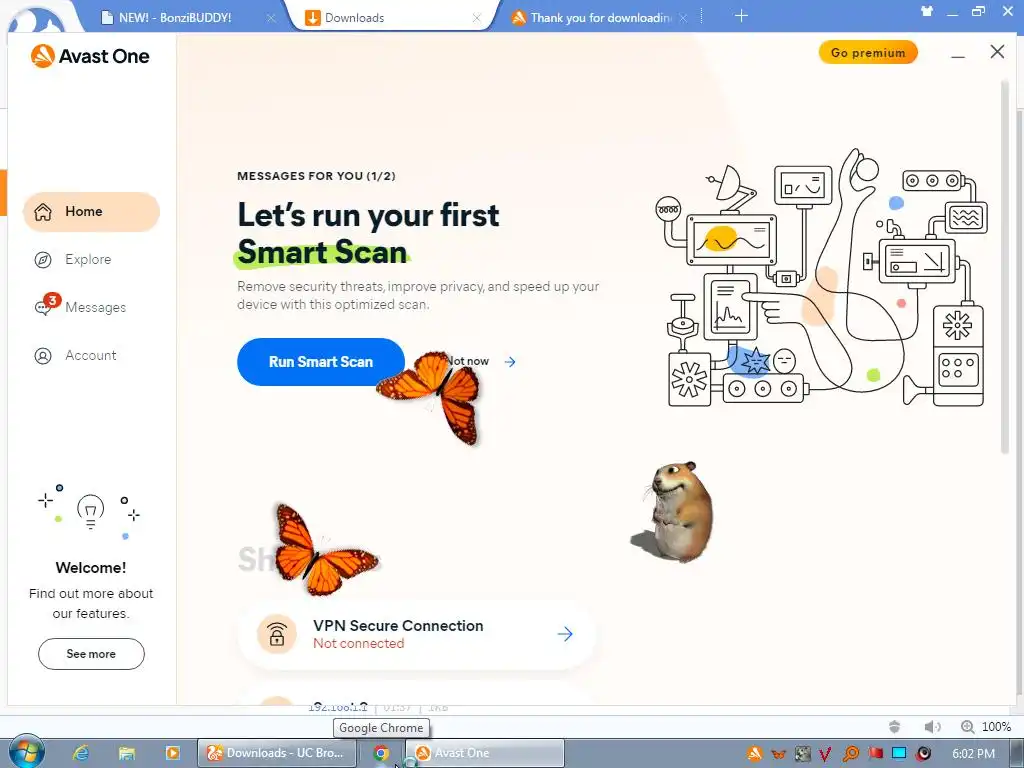Click the lightbulb Welcome icon
The image size is (1024, 768).
[x=90, y=511]
